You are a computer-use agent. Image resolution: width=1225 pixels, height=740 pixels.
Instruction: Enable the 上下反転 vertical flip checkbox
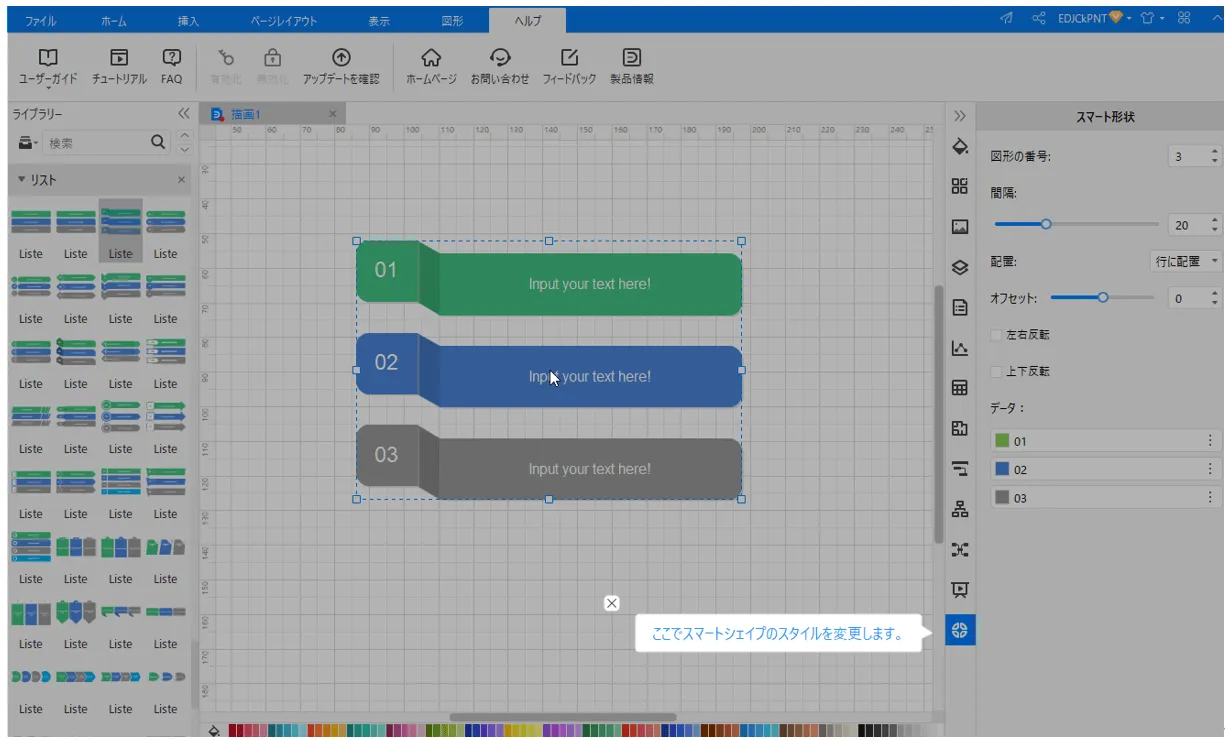click(x=996, y=371)
